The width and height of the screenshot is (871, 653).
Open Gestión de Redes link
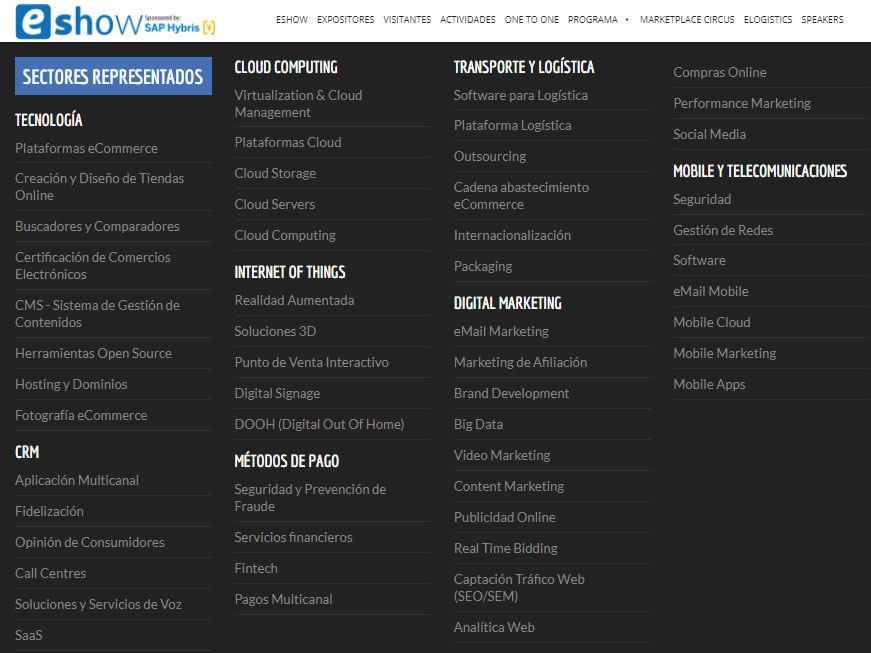click(x=722, y=230)
